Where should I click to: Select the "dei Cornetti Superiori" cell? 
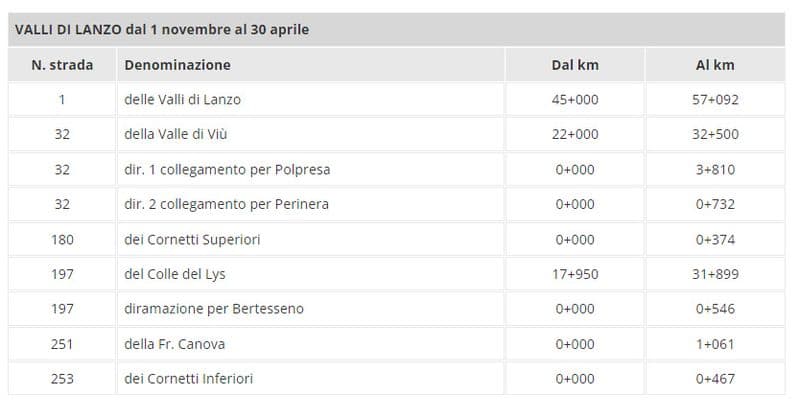pos(191,240)
